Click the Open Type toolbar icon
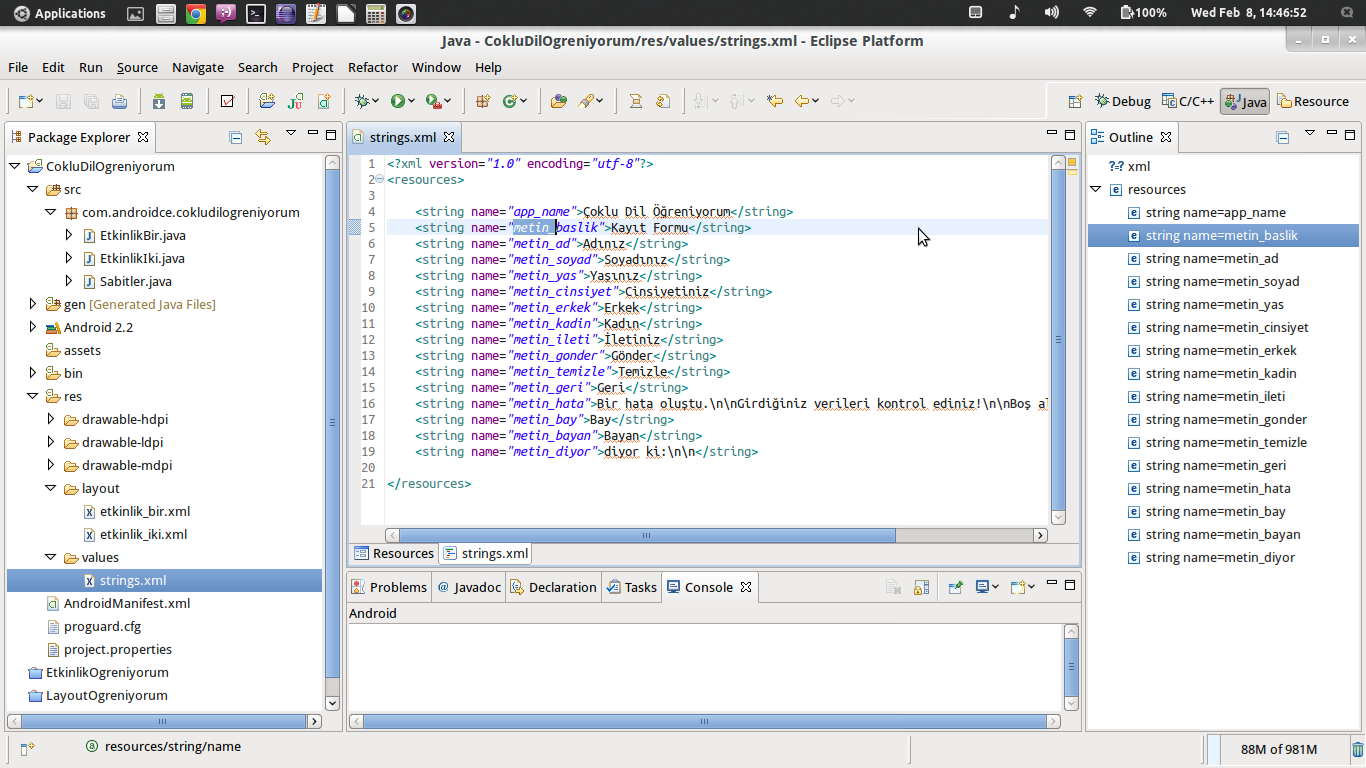1366x768 pixels. [559, 101]
